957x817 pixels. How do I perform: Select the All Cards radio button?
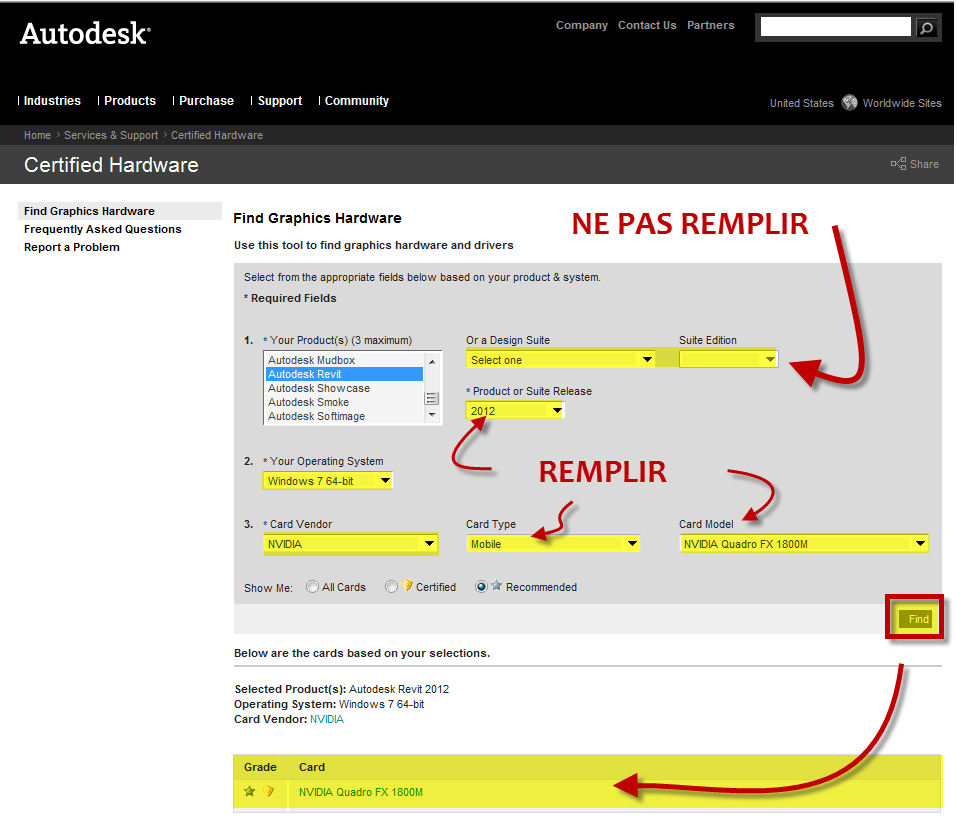tap(312, 586)
